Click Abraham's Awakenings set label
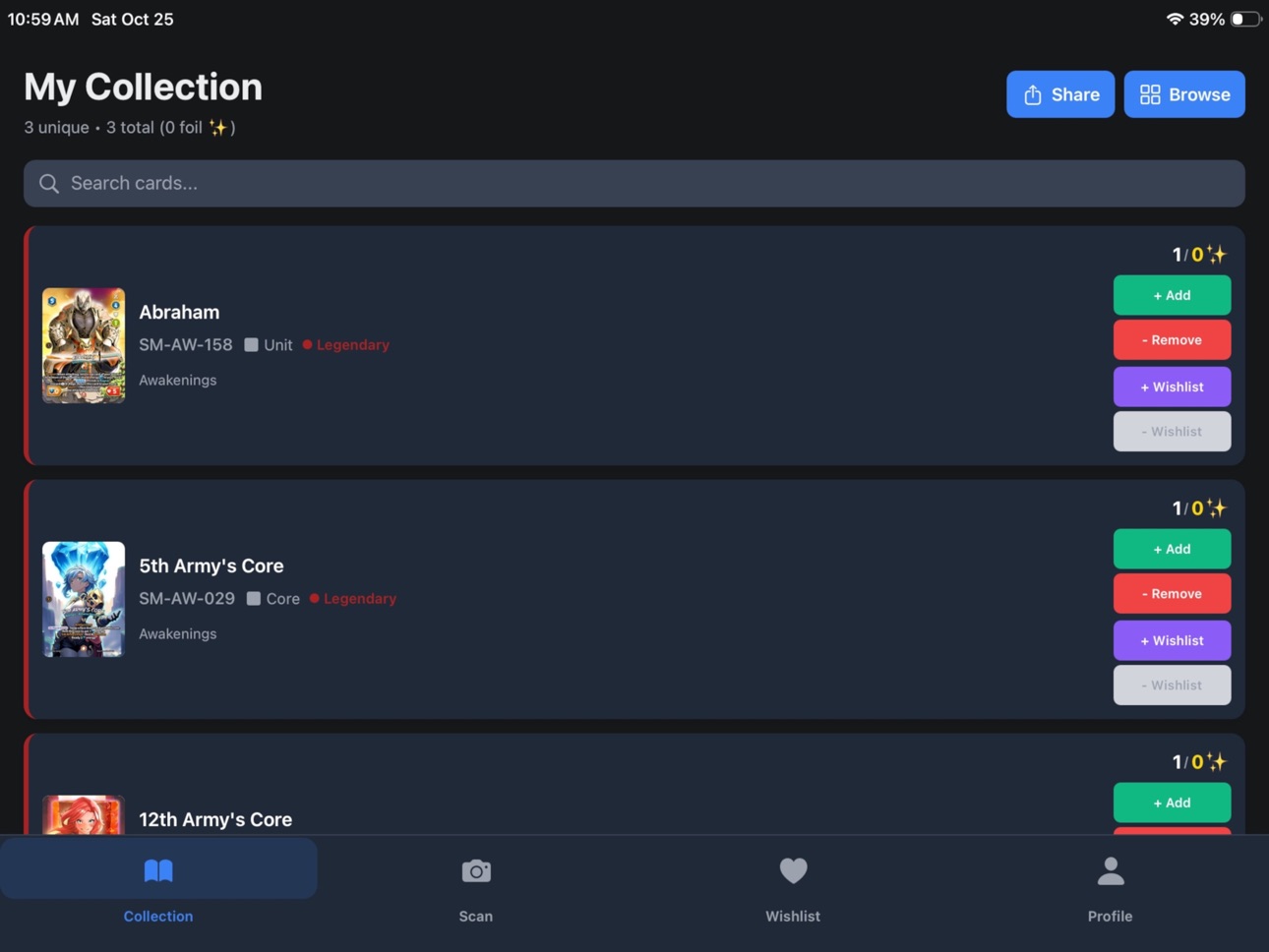 pos(178,380)
